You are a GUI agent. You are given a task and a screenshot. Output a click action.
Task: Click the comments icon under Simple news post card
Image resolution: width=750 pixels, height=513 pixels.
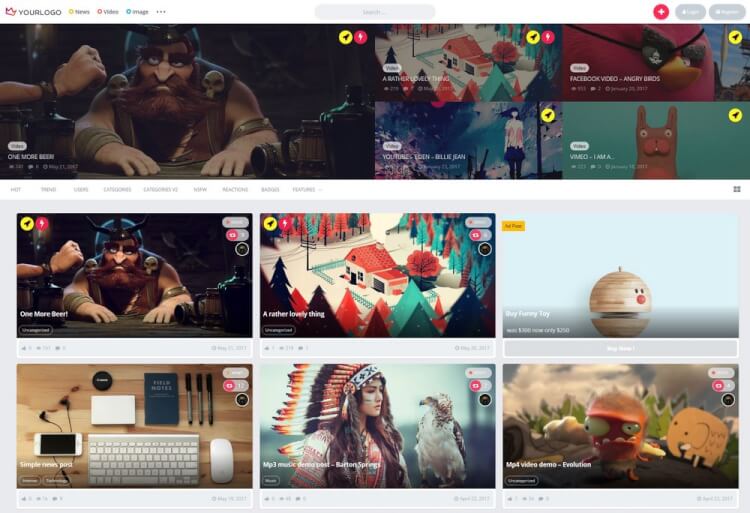click(x=55, y=499)
